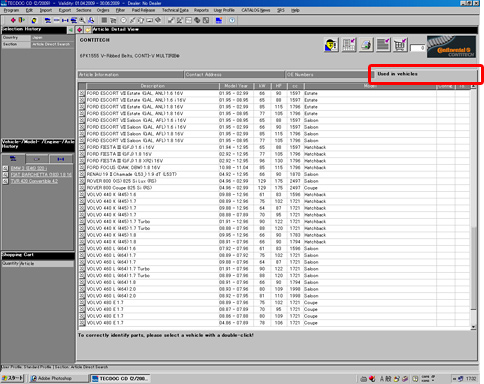Click the cc column header

(x=295, y=86)
